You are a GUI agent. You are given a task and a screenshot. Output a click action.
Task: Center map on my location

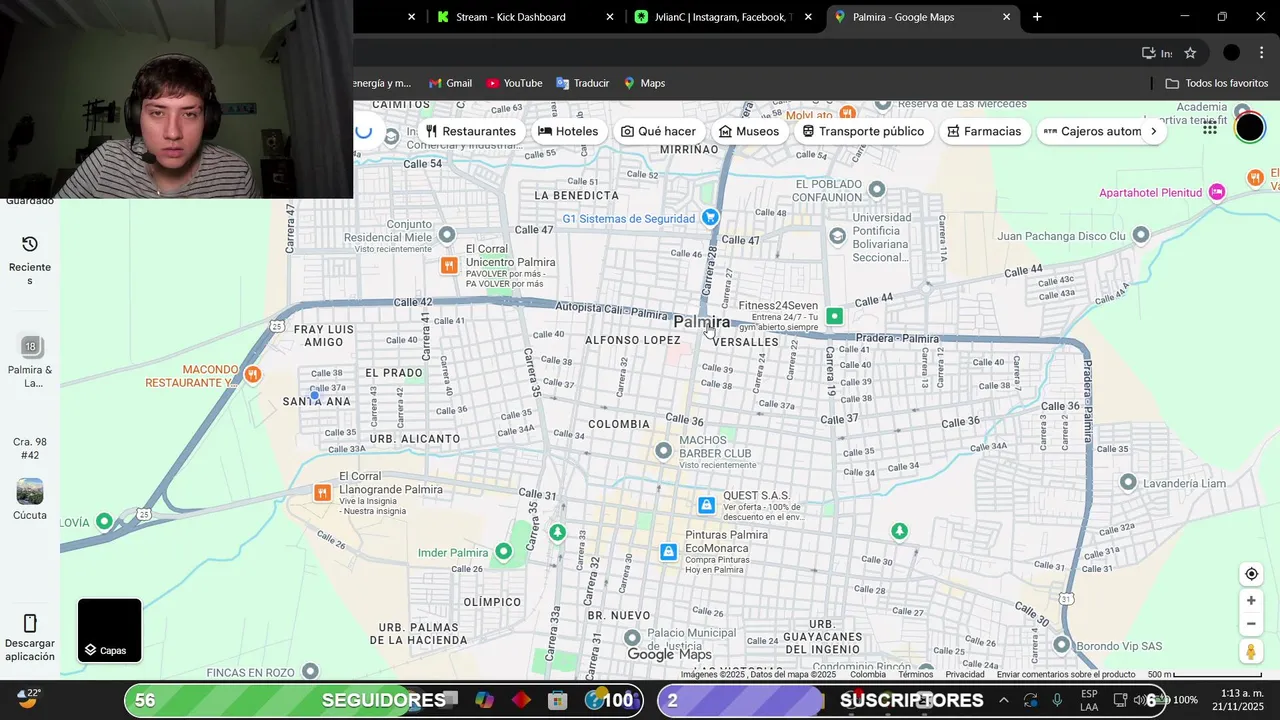click(1251, 574)
